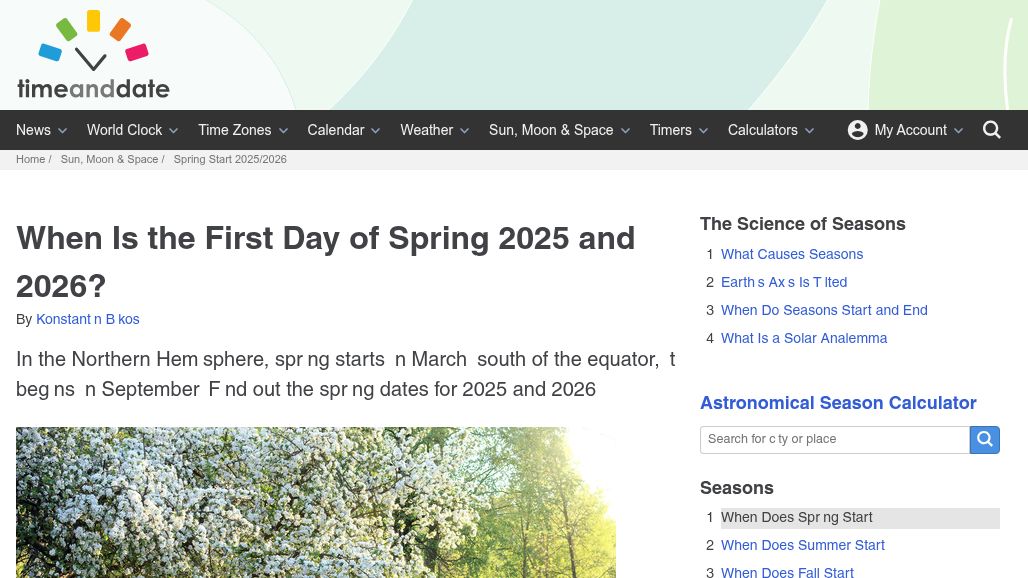
Task: Click the When Does Summer Start link
Action: [802, 546]
